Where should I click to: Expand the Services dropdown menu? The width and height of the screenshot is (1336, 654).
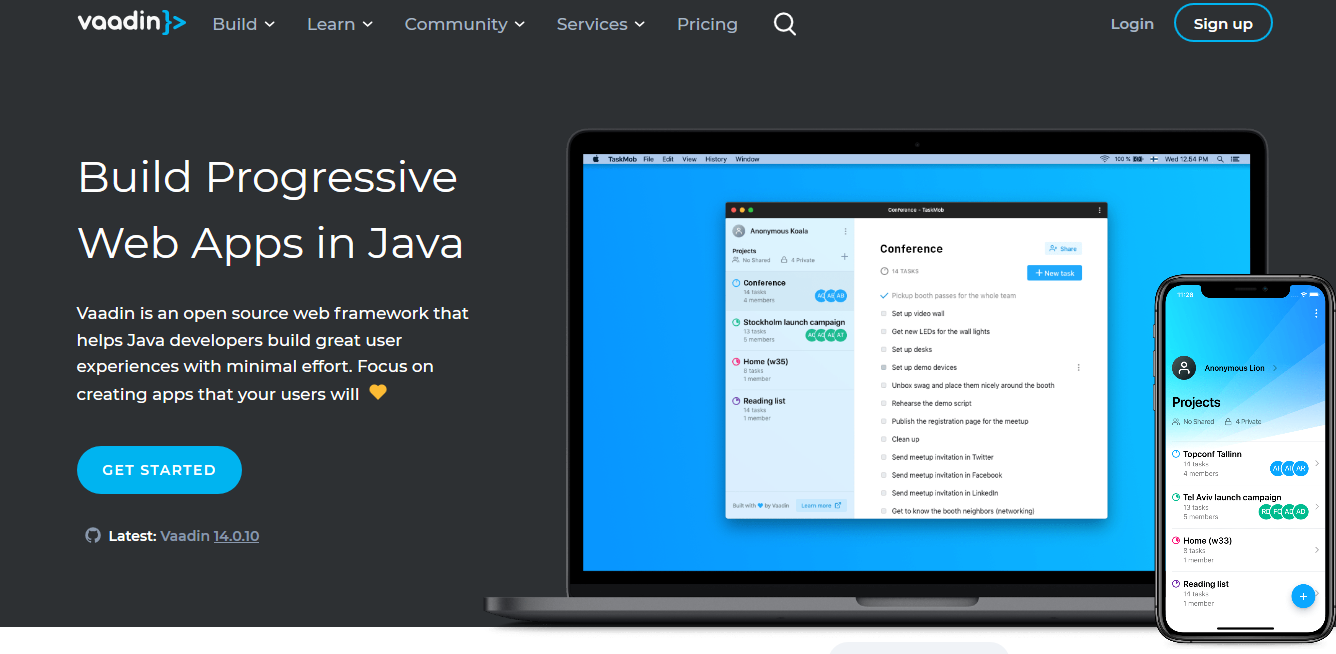pyautogui.click(x=601, y=24)
